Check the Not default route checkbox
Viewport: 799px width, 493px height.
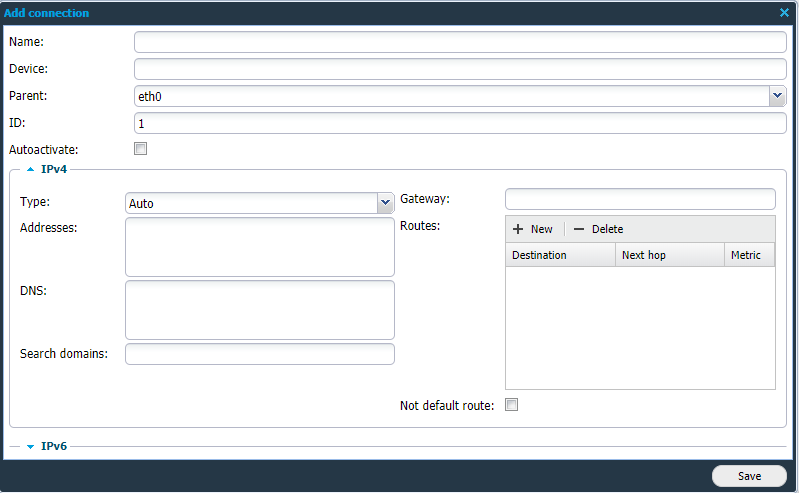(x=512, y=405)
